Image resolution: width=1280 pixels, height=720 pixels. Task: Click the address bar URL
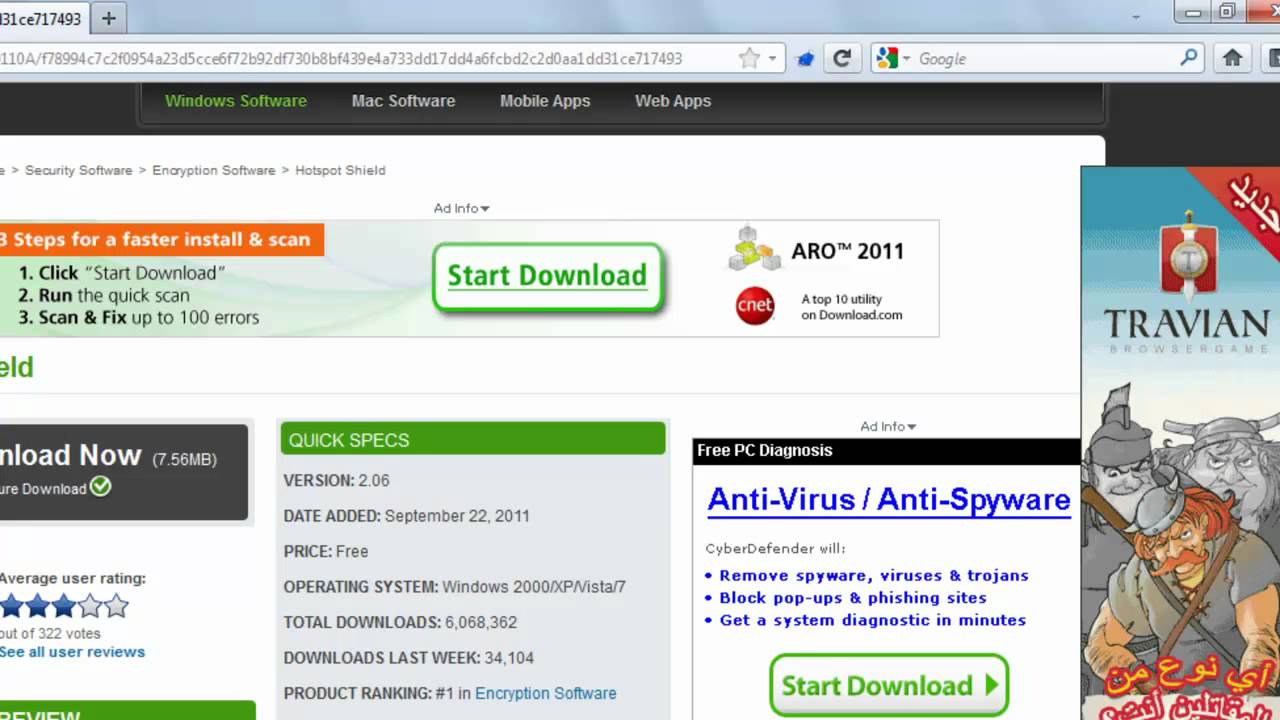click(x=341, y=59)
